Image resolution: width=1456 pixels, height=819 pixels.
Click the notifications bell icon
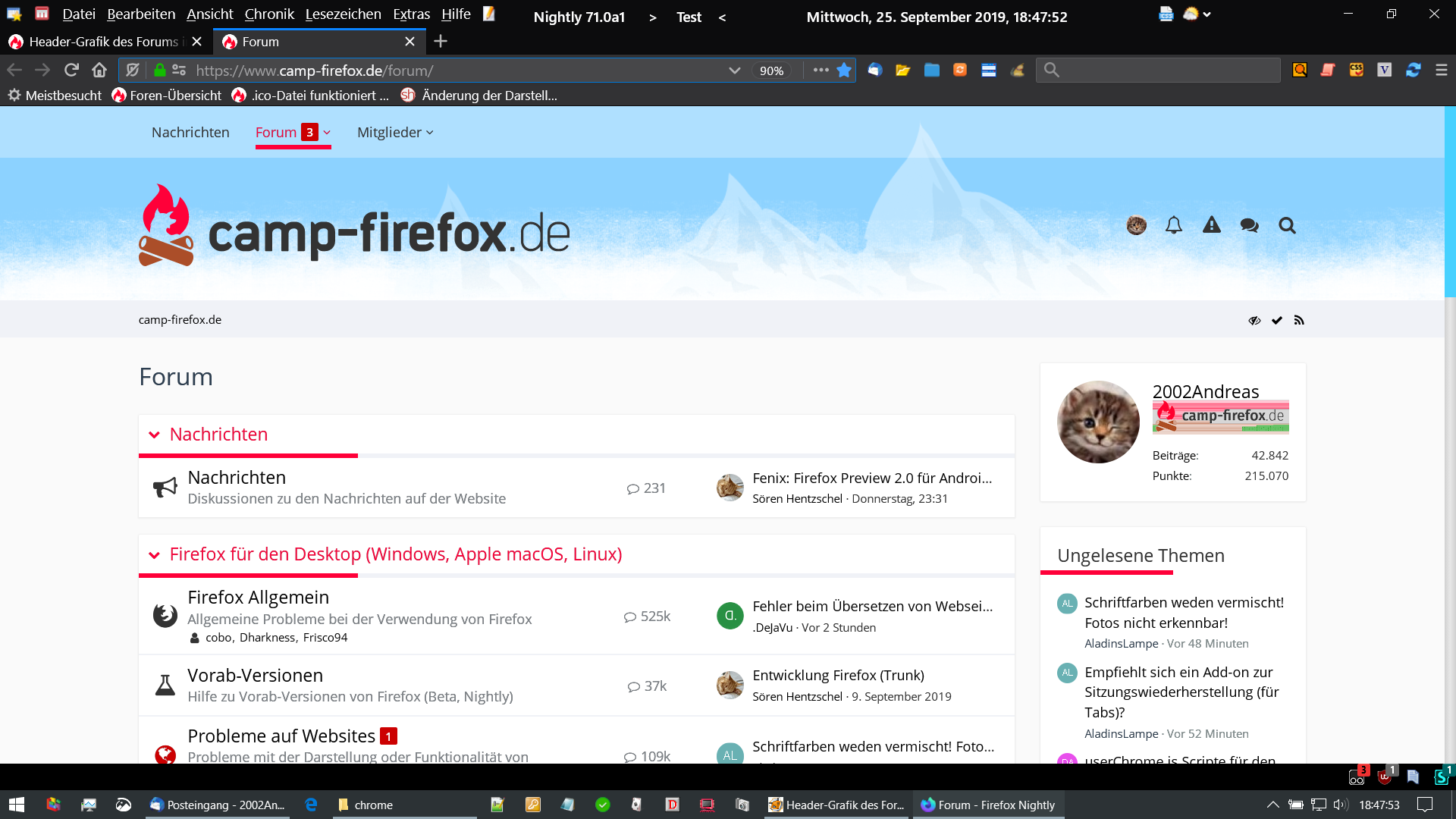click(1173, 225)
